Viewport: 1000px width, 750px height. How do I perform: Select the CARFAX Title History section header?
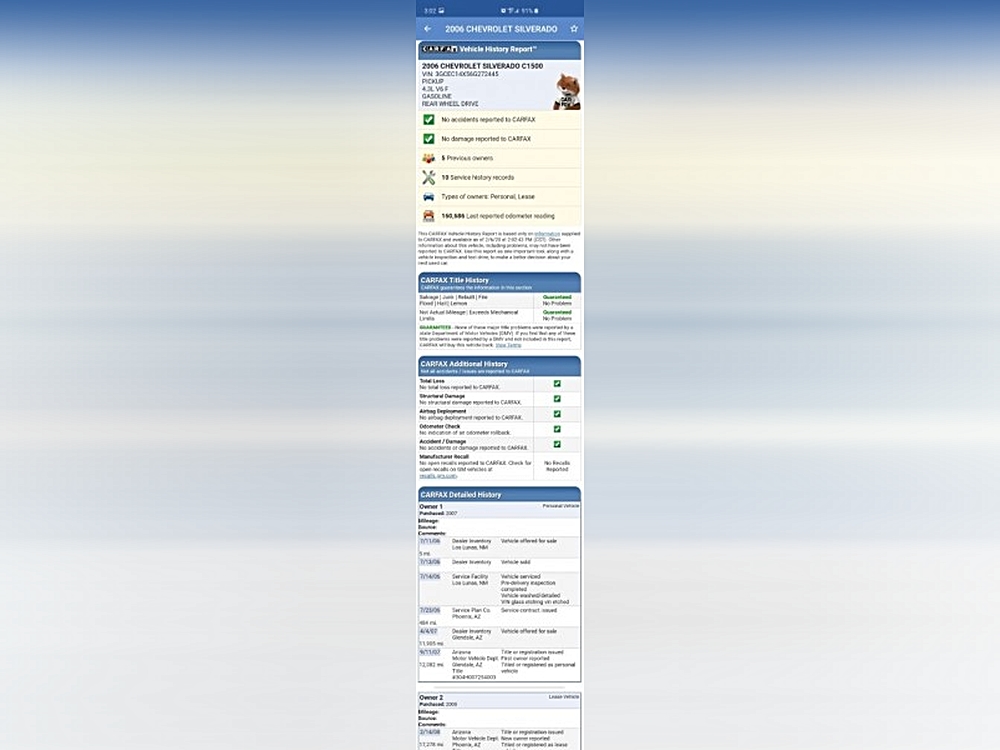click(x=499, y=282)
